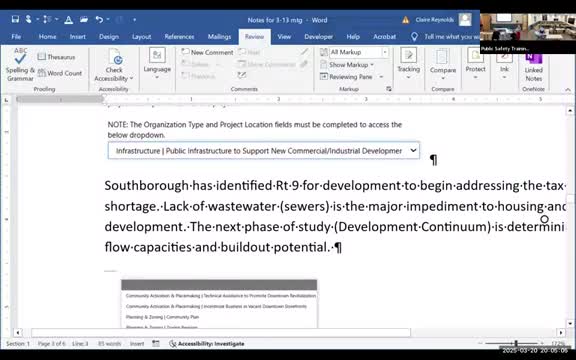Image resolution: width=576 pixels, height=360 pixels.
Task: Switch to the Design tab
Action: (x=109, y=37)
